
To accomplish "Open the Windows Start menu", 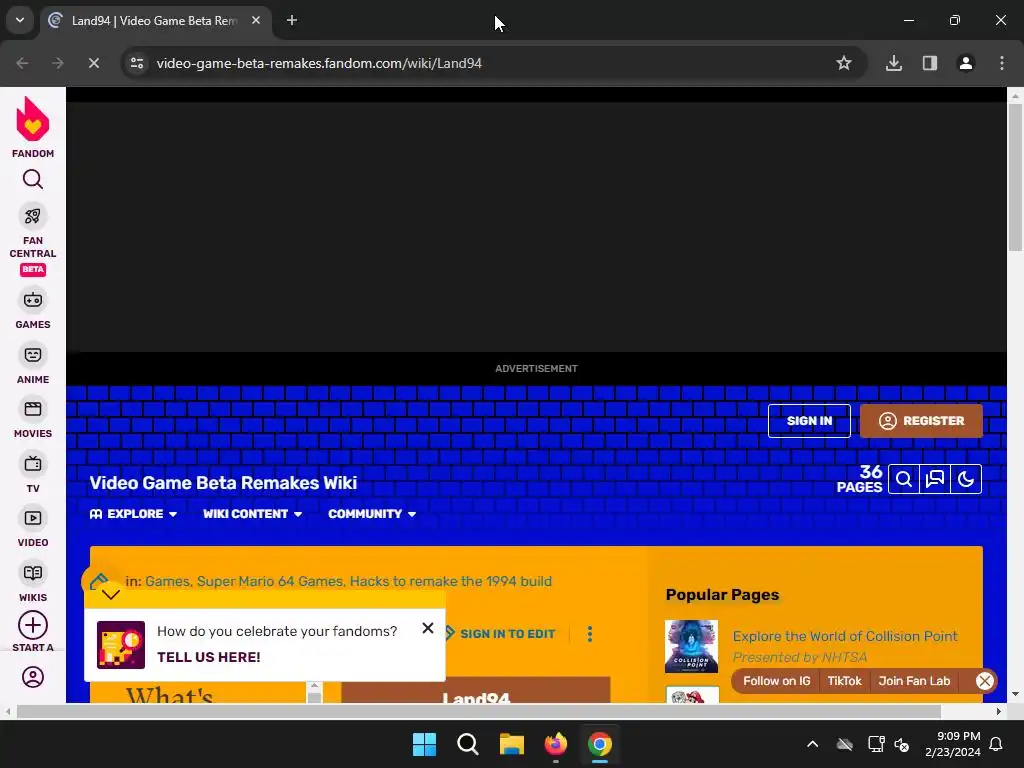I will (424, 744).
